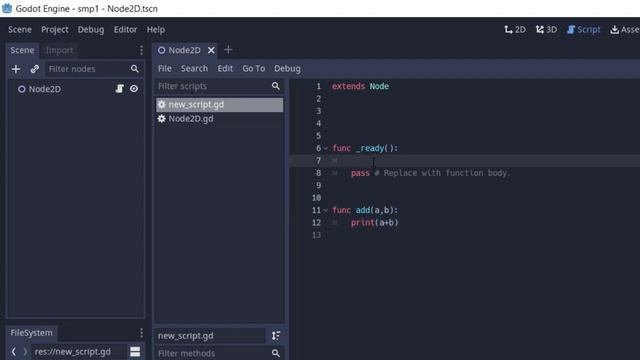Click 'print(a+b)' on line 12
This screenshot has width=640, height=360.
[374, 222]
